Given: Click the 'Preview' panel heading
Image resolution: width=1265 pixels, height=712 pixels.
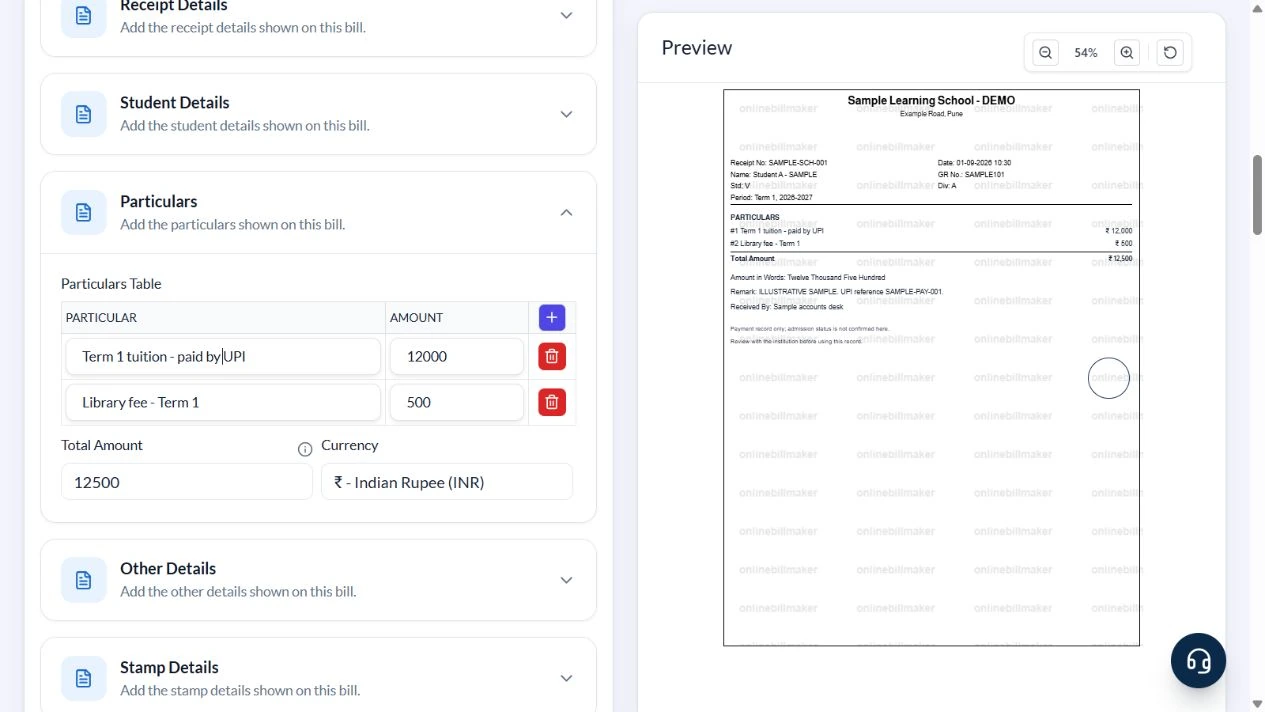Looking at the screenshot, I should (x=697, y=48).
